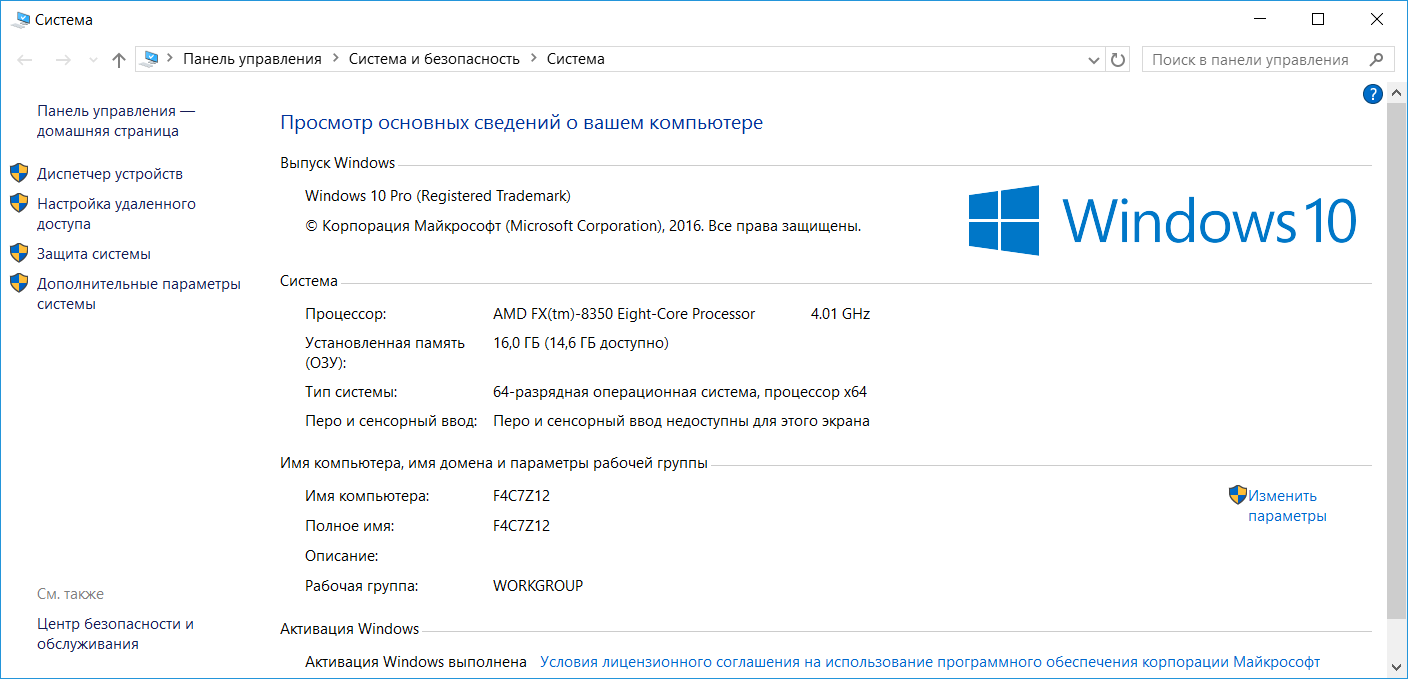Click the WORKGROUP value
The image size is (1408, 679).
[x=538, y=586]
